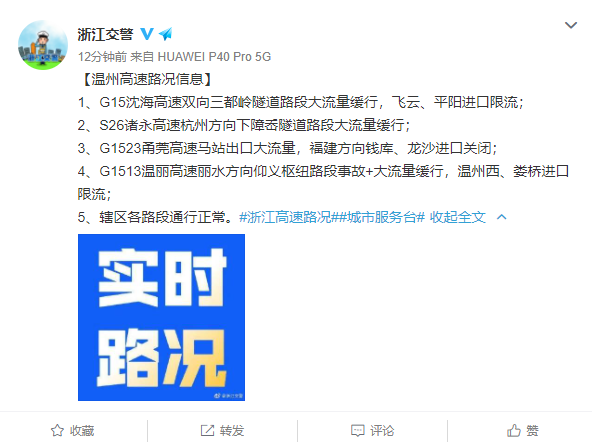This screenshot has width=592, height=445.
Task: Click the HUAWEI P40 Pro 5G source link
Action: tap(214, 57)
